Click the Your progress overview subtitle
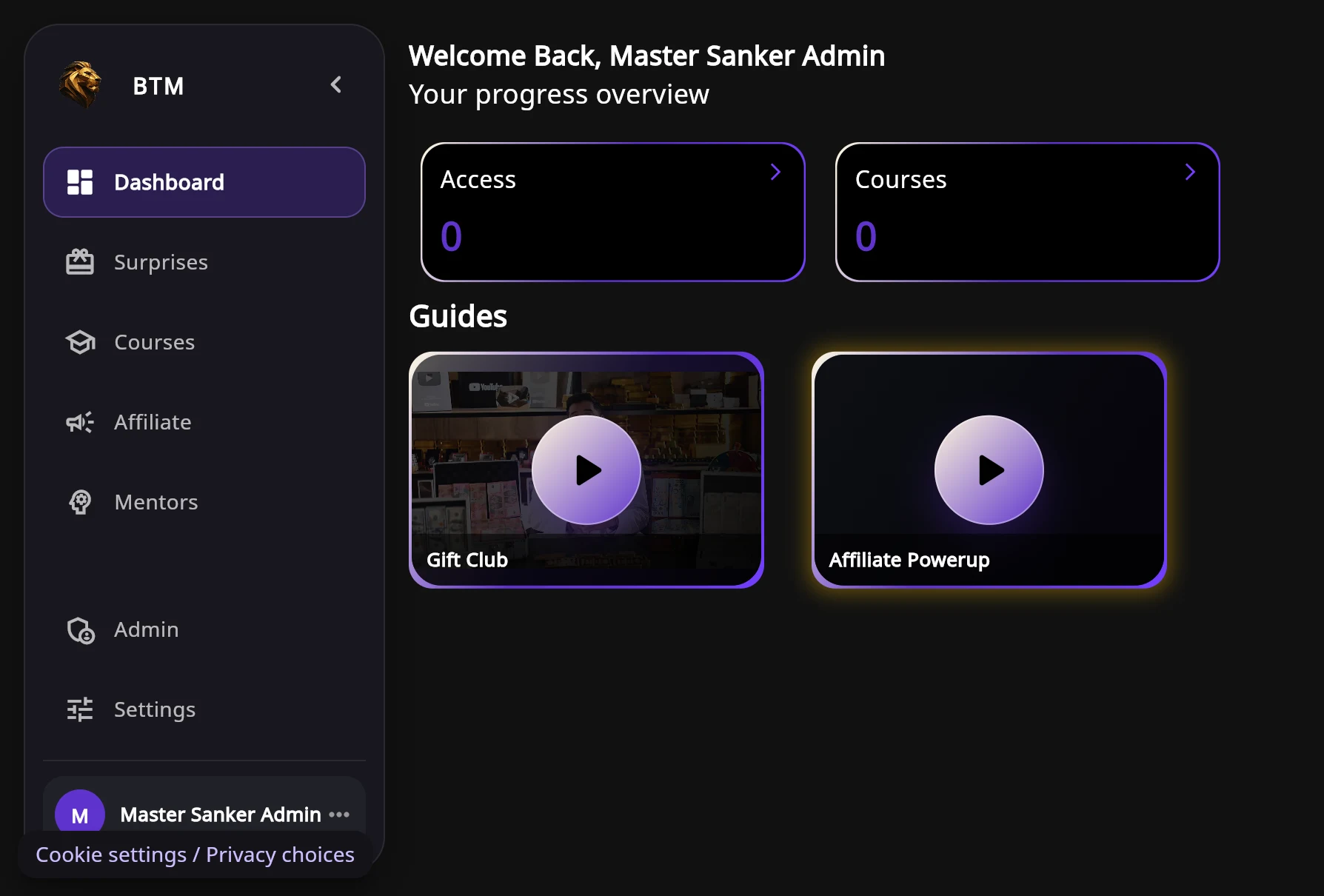The height and width of the screenshot is (896, 1324). [559, 95]
